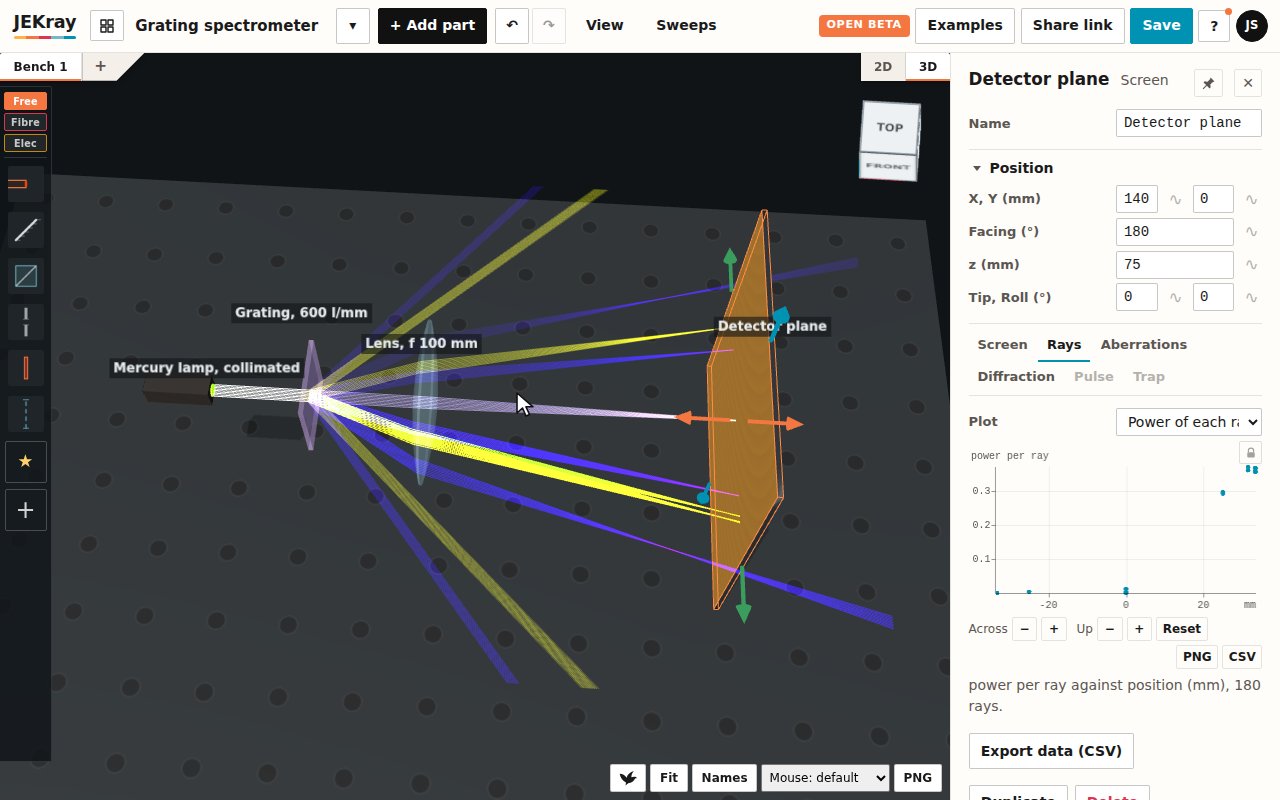
Task: Select the beam splitter cube tool
Action: point(26,276)
